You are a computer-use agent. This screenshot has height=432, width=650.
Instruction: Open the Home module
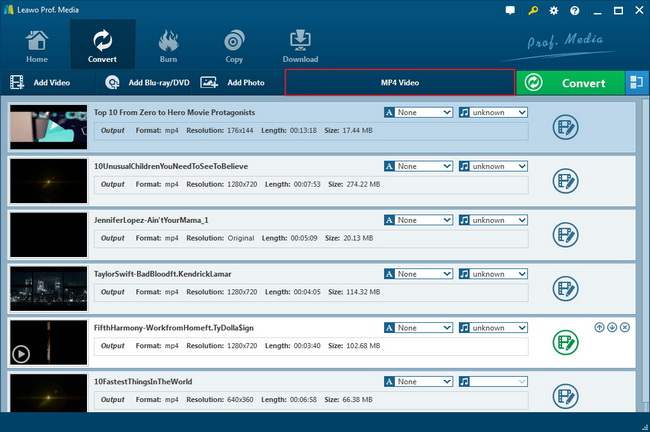tap(37, 46)
